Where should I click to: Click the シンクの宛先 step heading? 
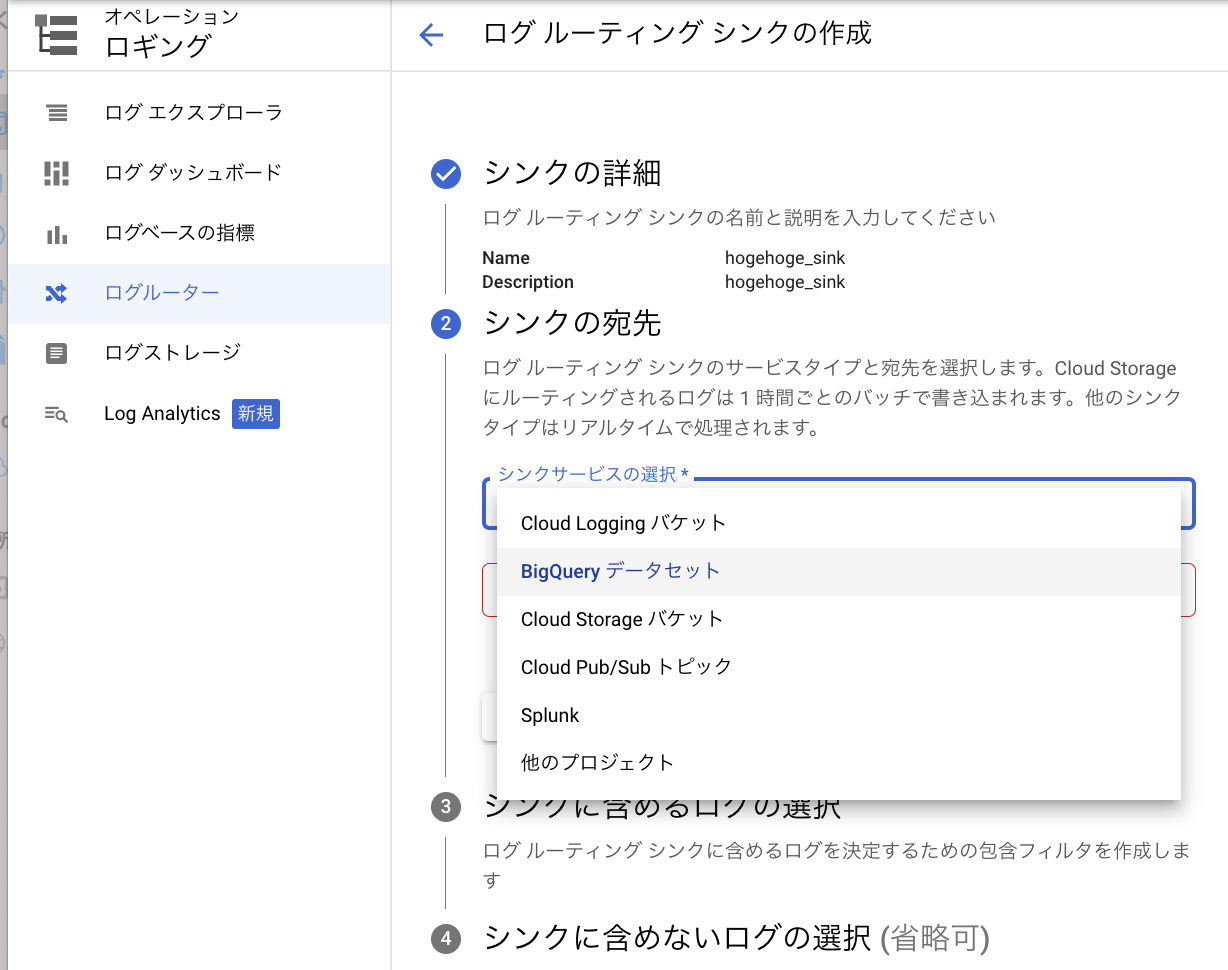click(x=572, y=323)
